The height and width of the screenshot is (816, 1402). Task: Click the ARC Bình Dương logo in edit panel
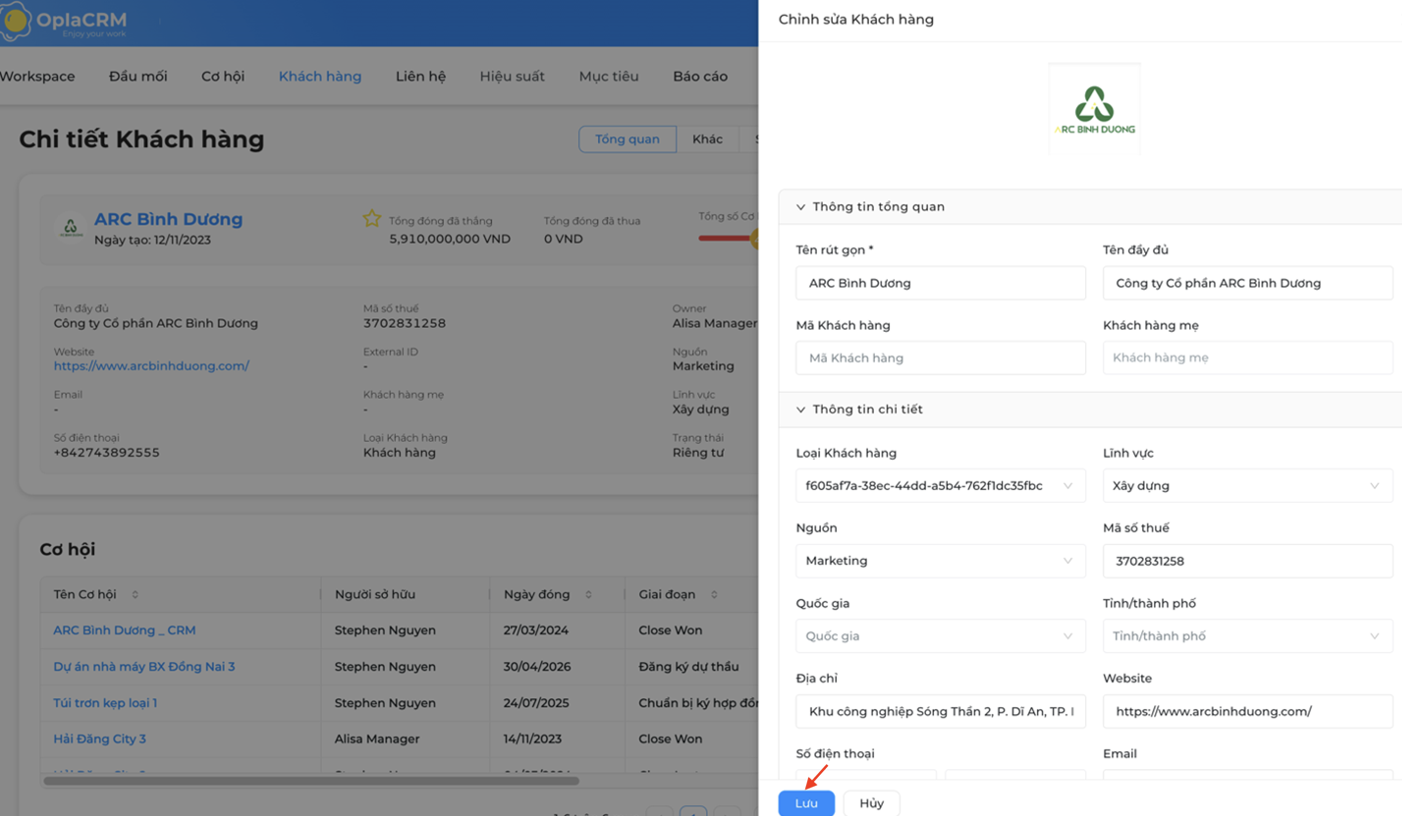coord(1094,109)
